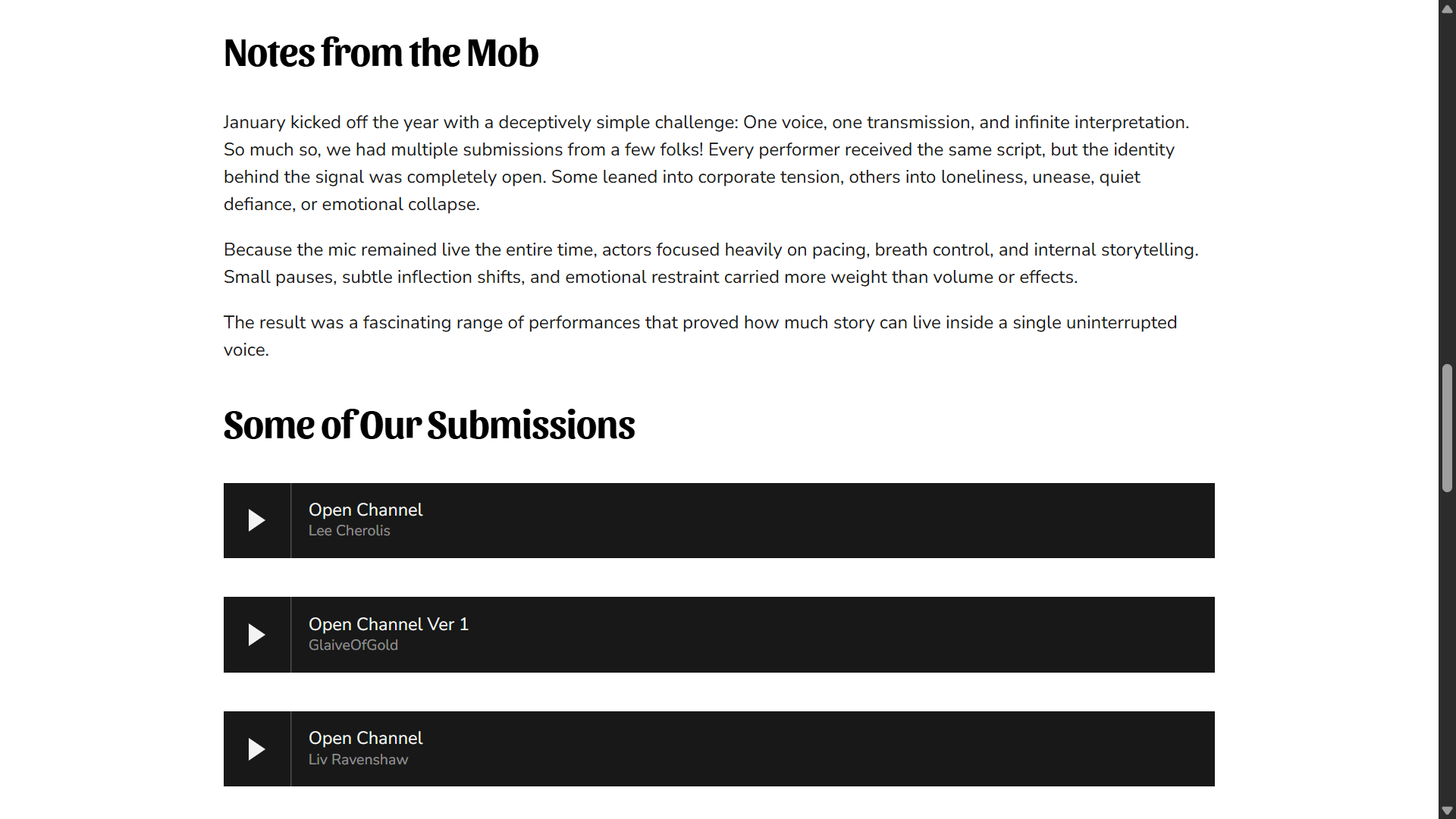Viewport: 1456px width, 819px height.
Task: Play the Open Channel Ver 1 track
Action: [256, 635]
